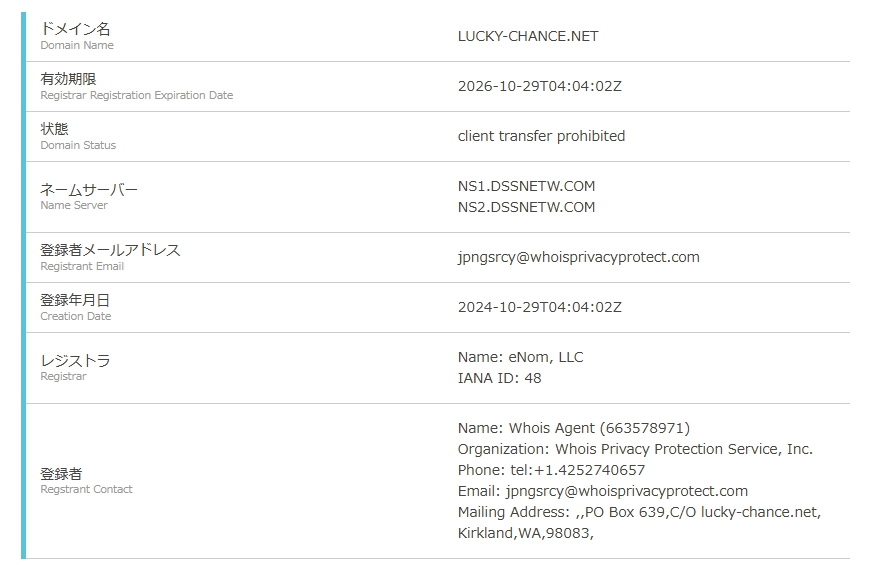Click the LUCKY-CHANCE.NET domain name value
This screenshot has height=574, width=880.
pyautogui.click(x=527, y=36)
